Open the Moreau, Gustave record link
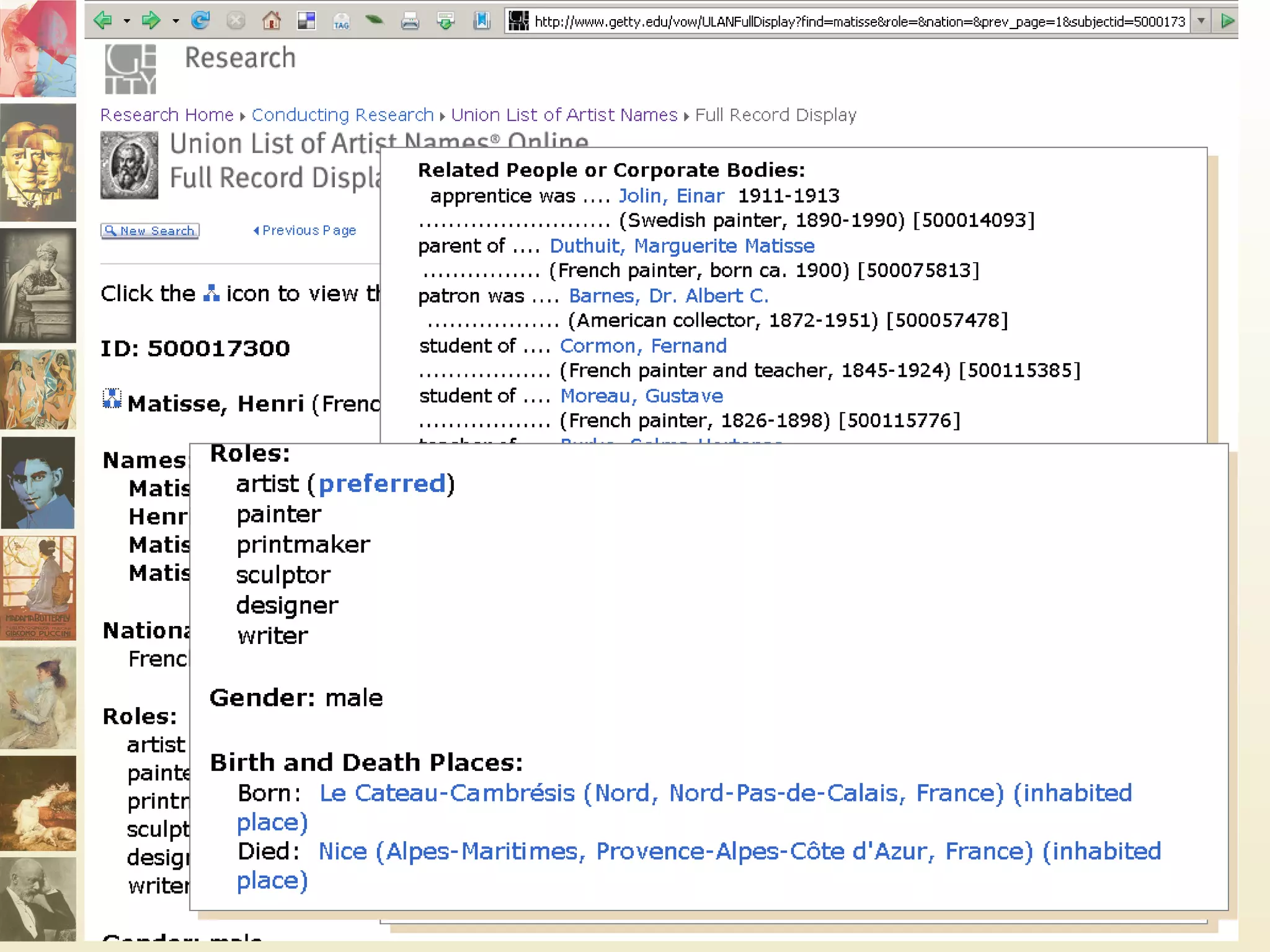This screenshot has width=1270, height=952. point(641,395)
